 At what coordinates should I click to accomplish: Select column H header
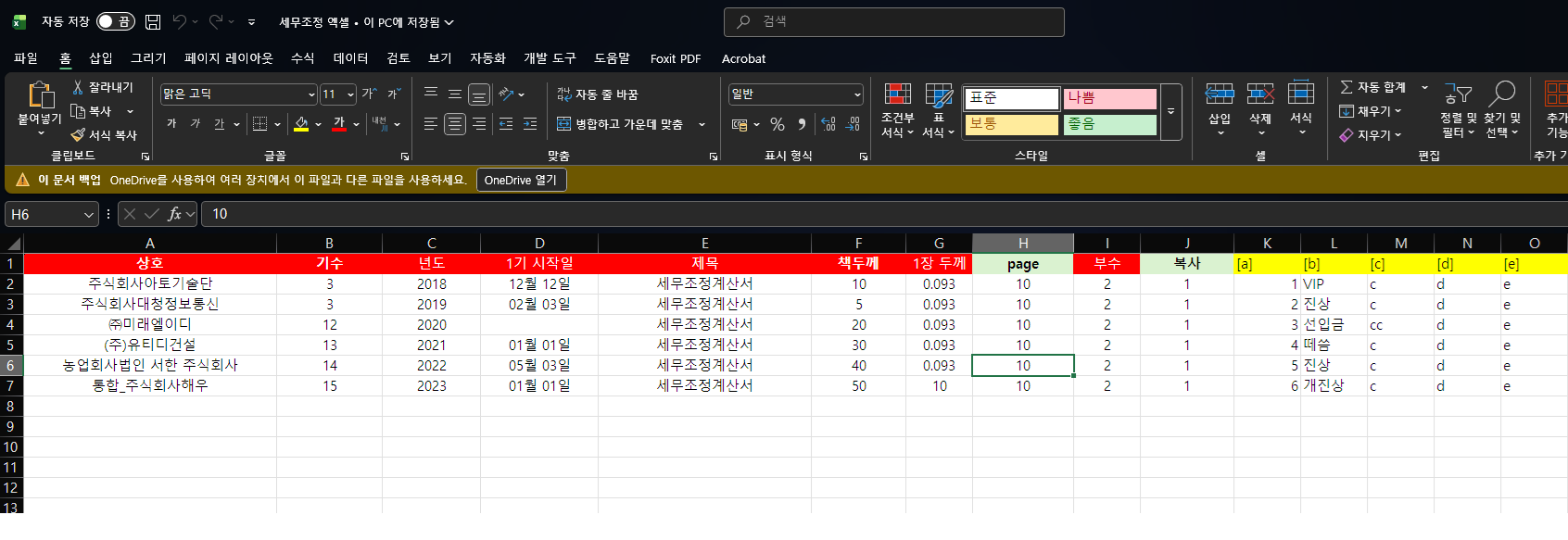pyautogui.click(x=1023, y=244)
